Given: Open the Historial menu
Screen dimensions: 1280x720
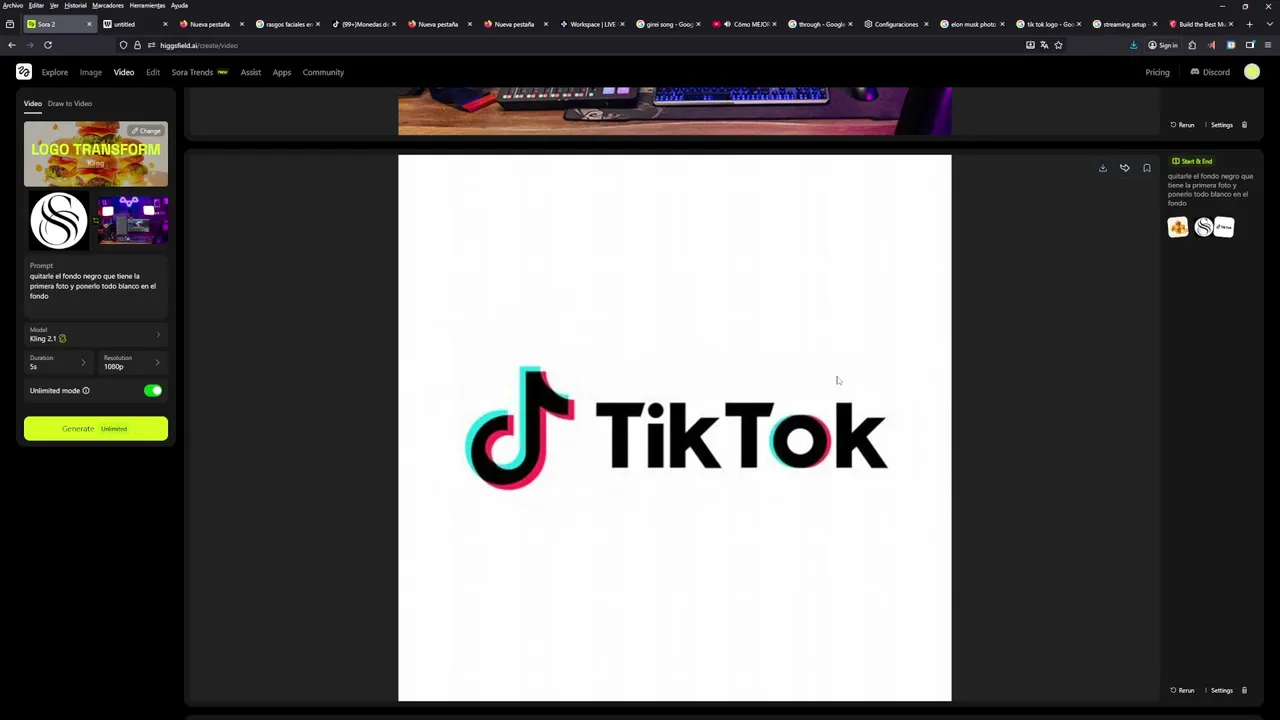Looking at the screenshot, I should [76, 5].
